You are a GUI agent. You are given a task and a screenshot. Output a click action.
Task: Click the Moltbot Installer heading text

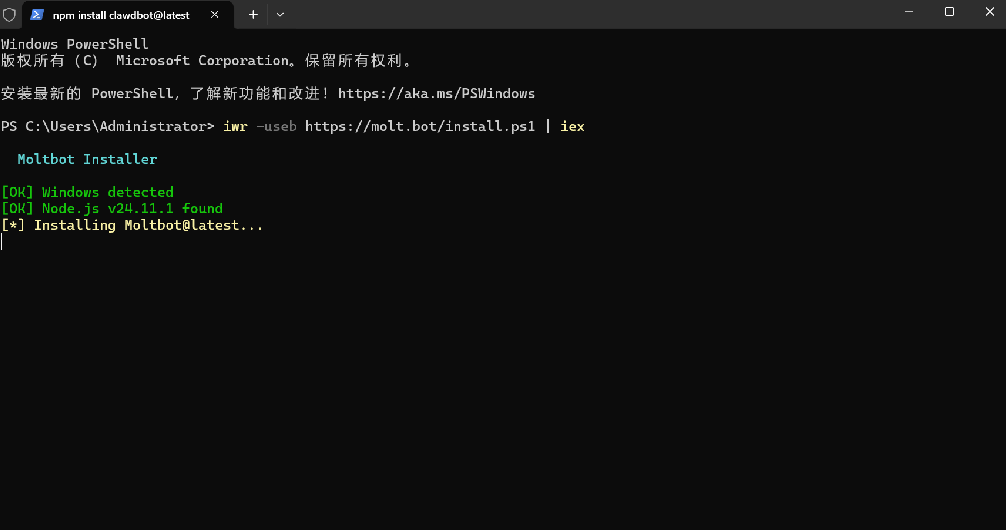[x=87, y=159]
